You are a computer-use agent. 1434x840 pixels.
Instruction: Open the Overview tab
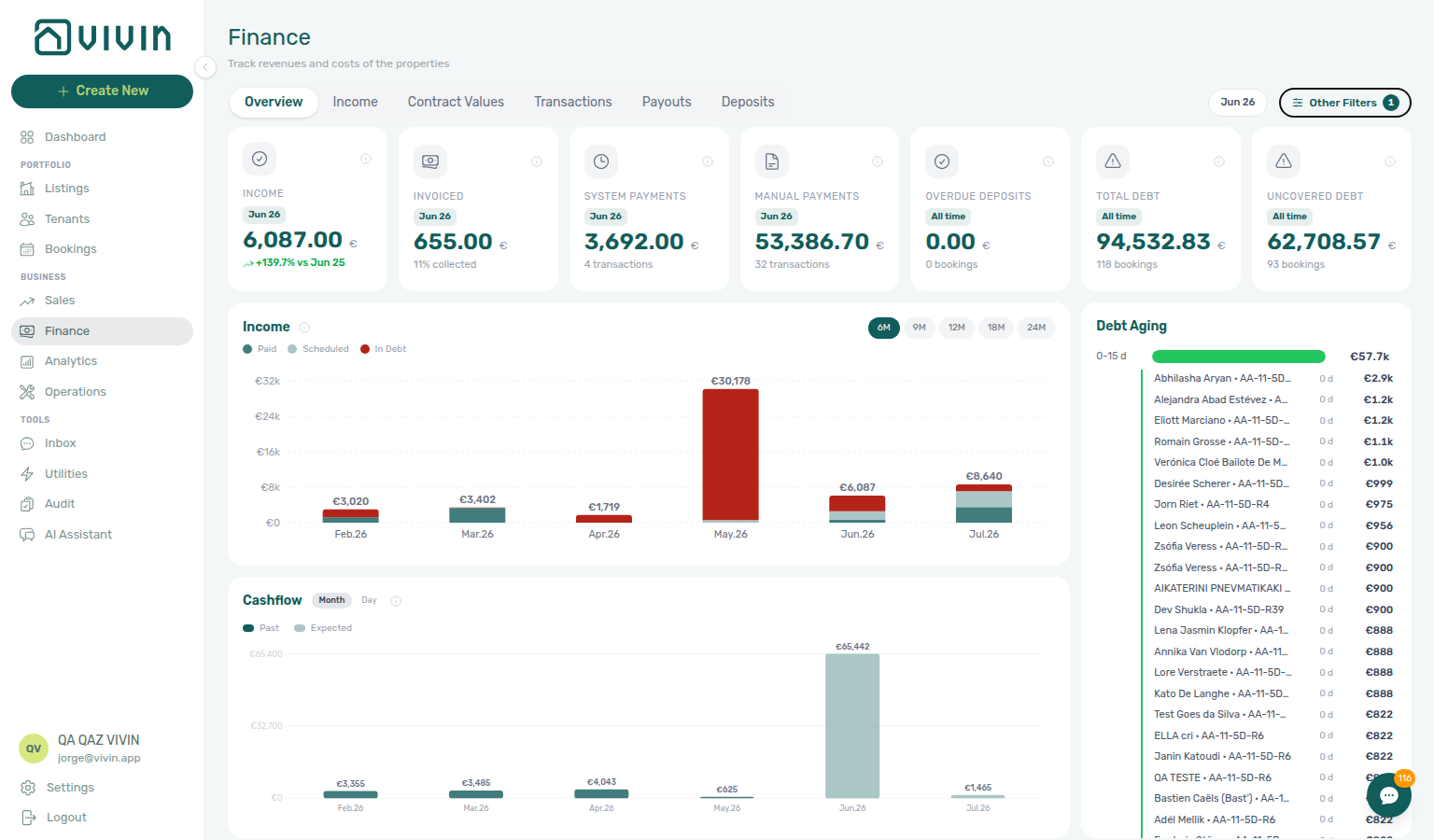coord(274,102)
